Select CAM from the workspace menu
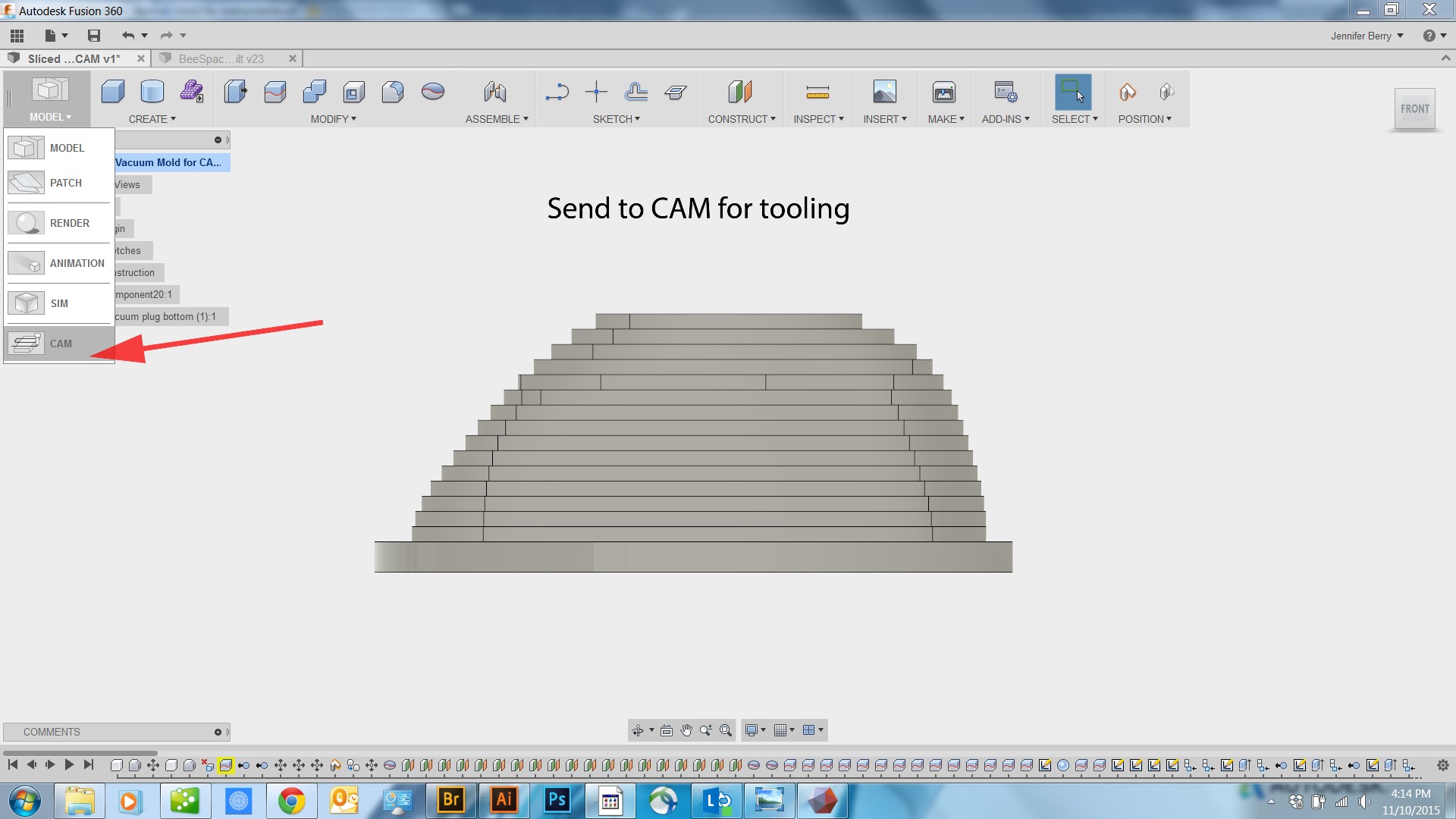This screenshot has height=819, width=1456. (x=59, y=344)
